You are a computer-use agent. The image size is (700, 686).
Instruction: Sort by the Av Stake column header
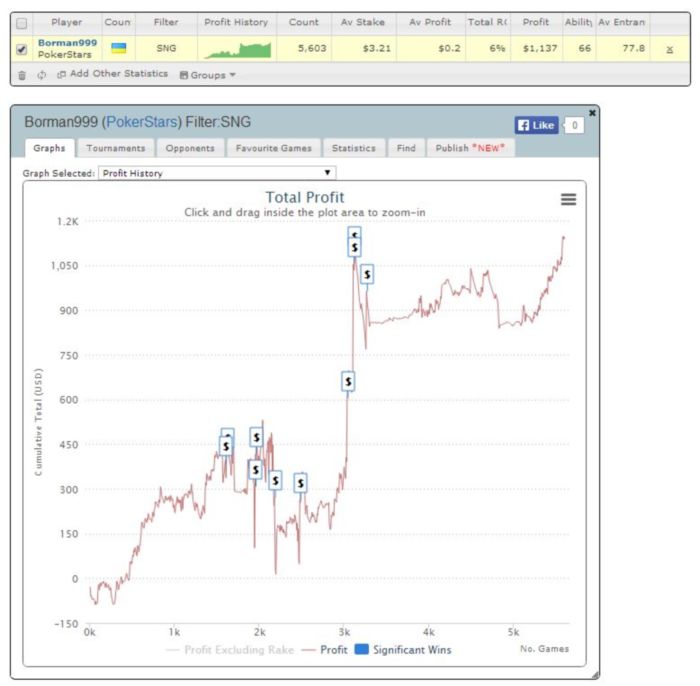[x=363, y=22]
